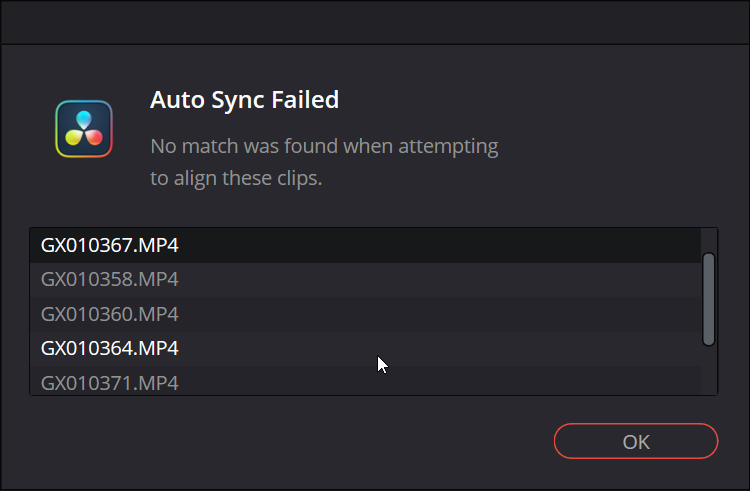Click the dialog's dark title bar
The width and height of the screenshot is (750, 491).
375,22
